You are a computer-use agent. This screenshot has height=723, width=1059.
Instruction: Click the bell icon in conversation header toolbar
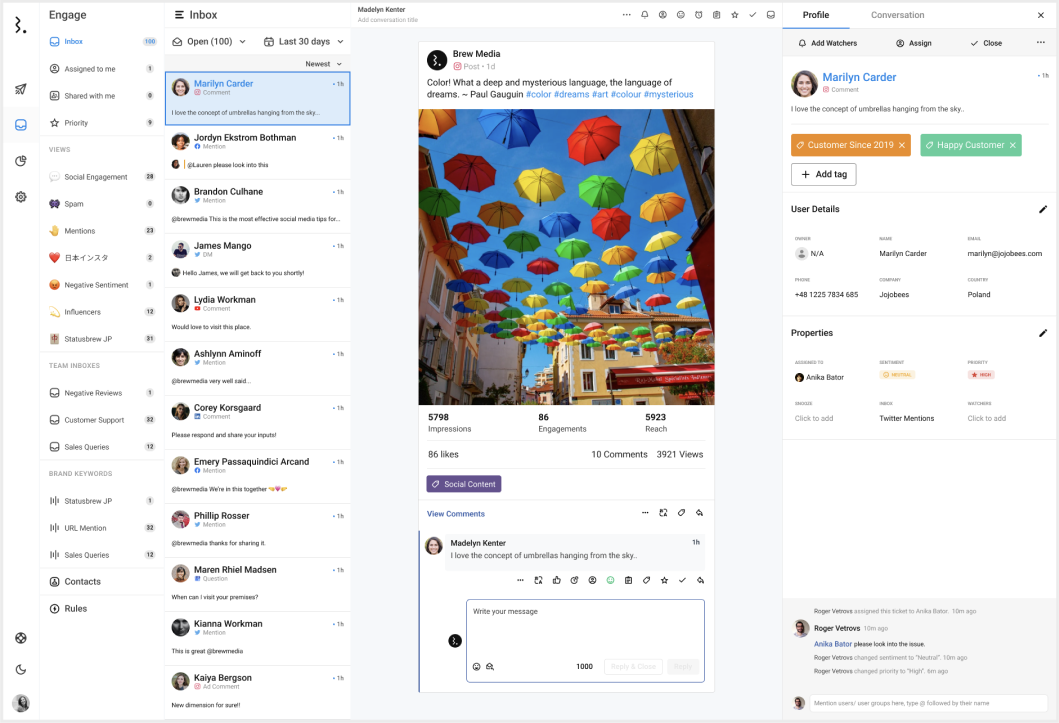(x=644, y=15)
